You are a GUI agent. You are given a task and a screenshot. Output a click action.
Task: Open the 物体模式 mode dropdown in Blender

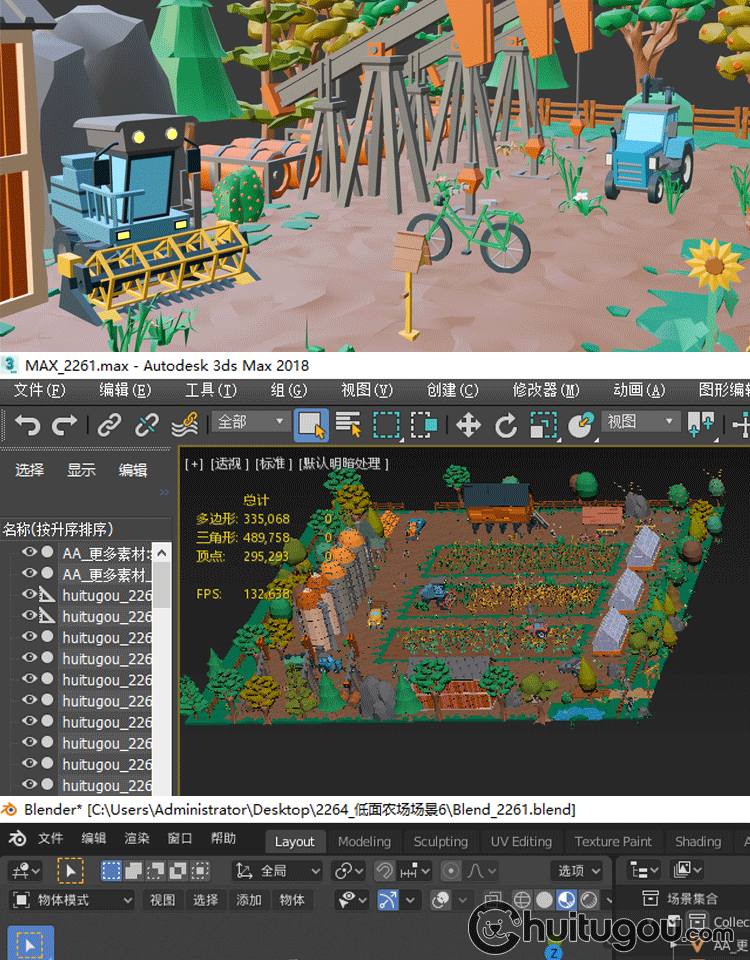[72, 900]
